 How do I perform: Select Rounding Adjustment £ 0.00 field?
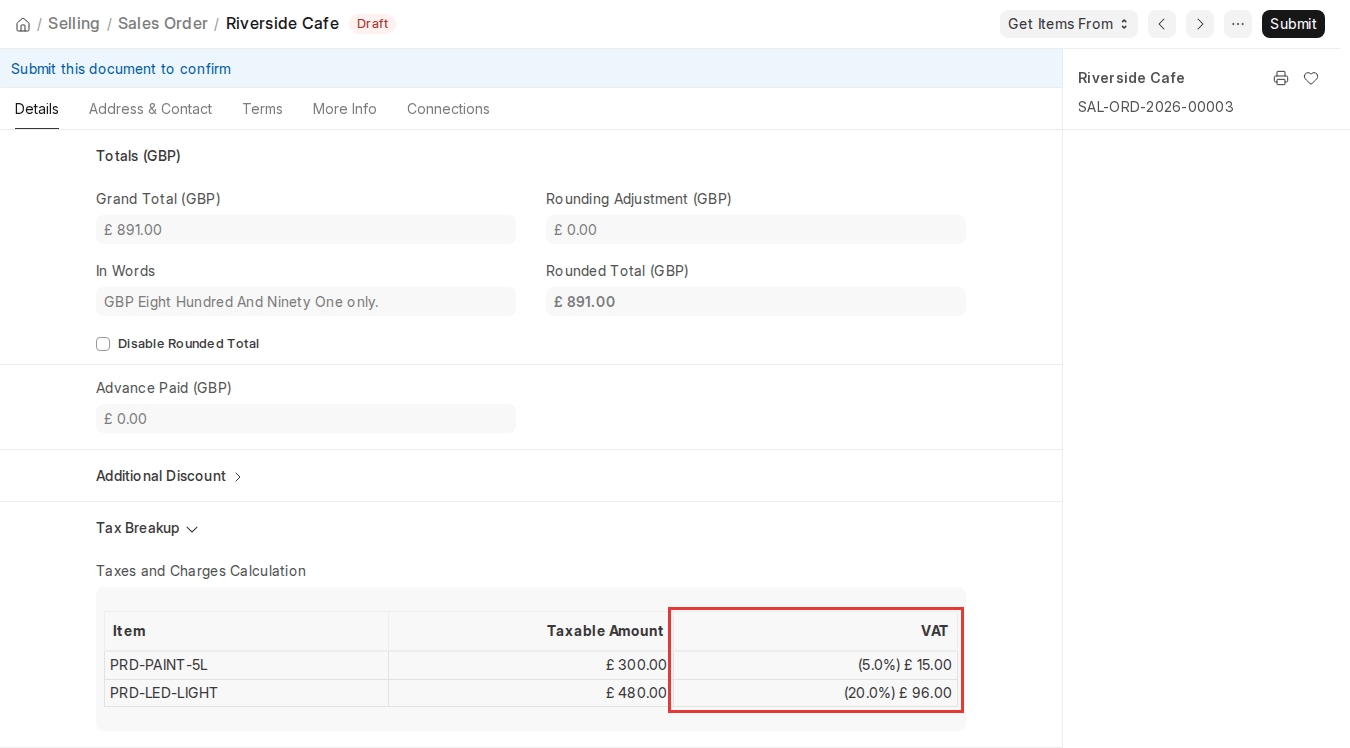pyautogui.click(x=756, y=230)
